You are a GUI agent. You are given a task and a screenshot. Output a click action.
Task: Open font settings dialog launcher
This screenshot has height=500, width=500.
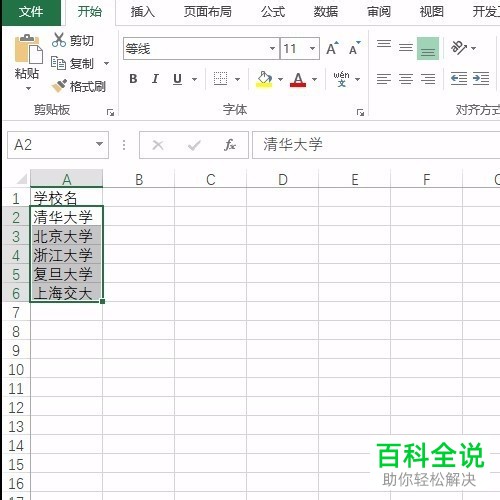(360, 113)
